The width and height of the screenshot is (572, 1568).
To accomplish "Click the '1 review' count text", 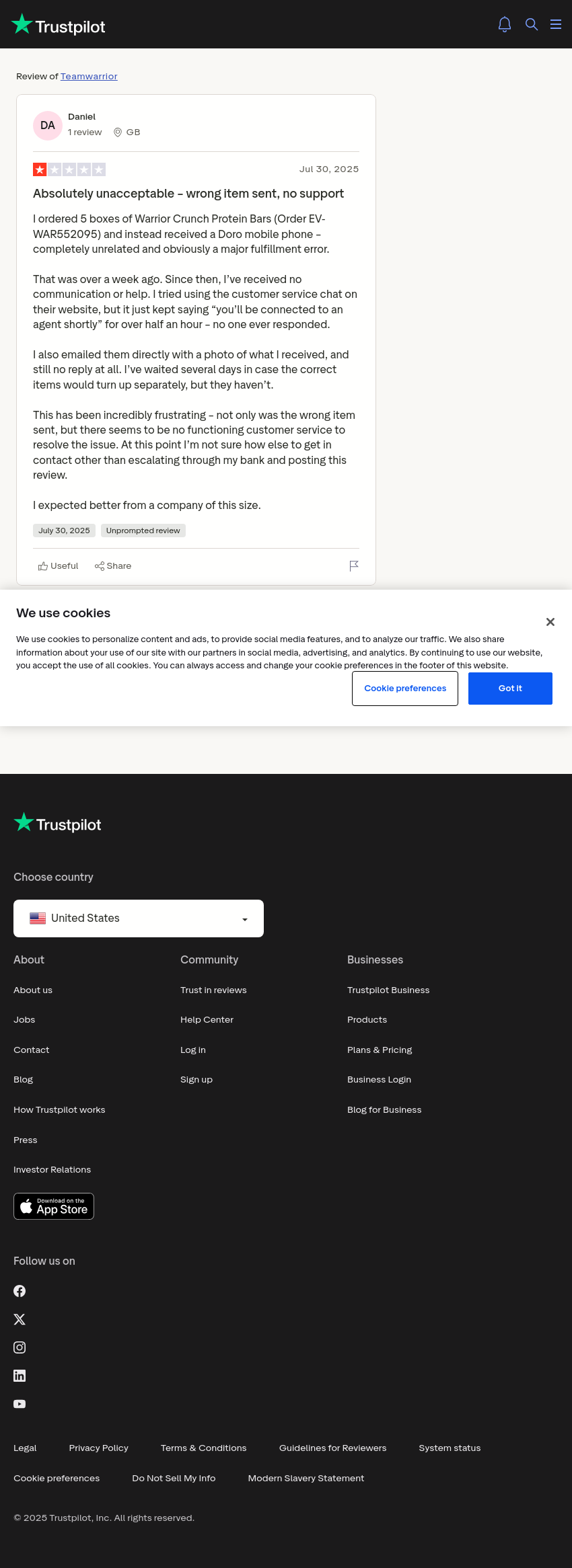I will tap(85, 132).
